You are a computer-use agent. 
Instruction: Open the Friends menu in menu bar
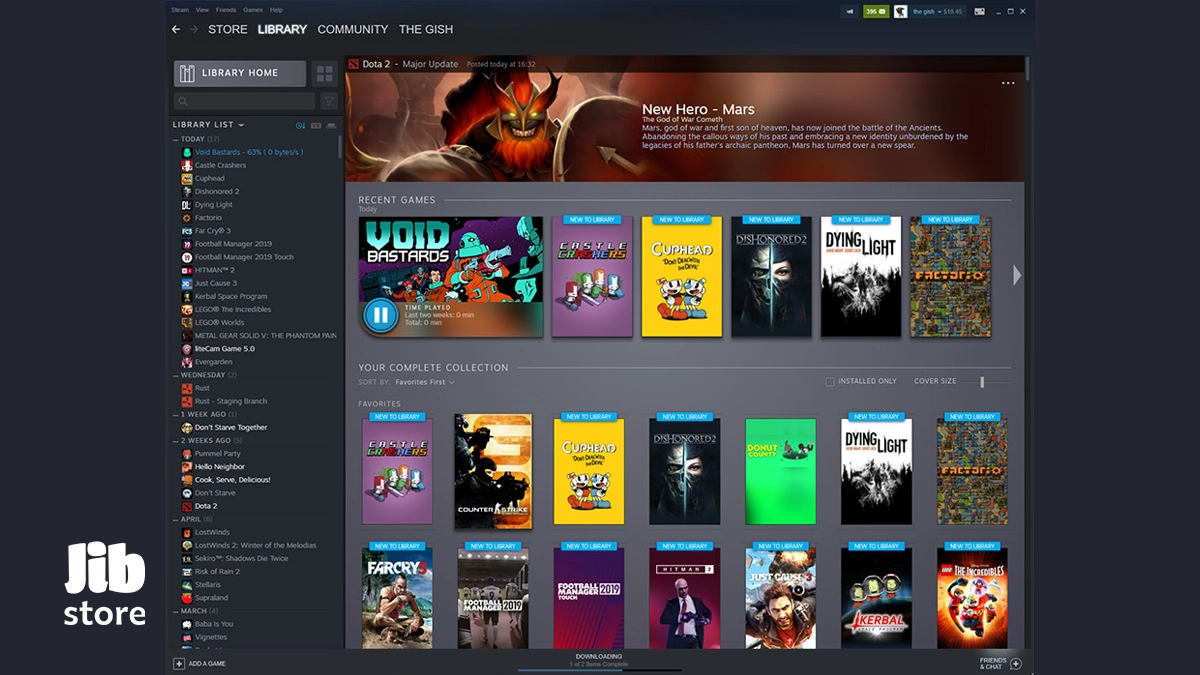(226, 9)
